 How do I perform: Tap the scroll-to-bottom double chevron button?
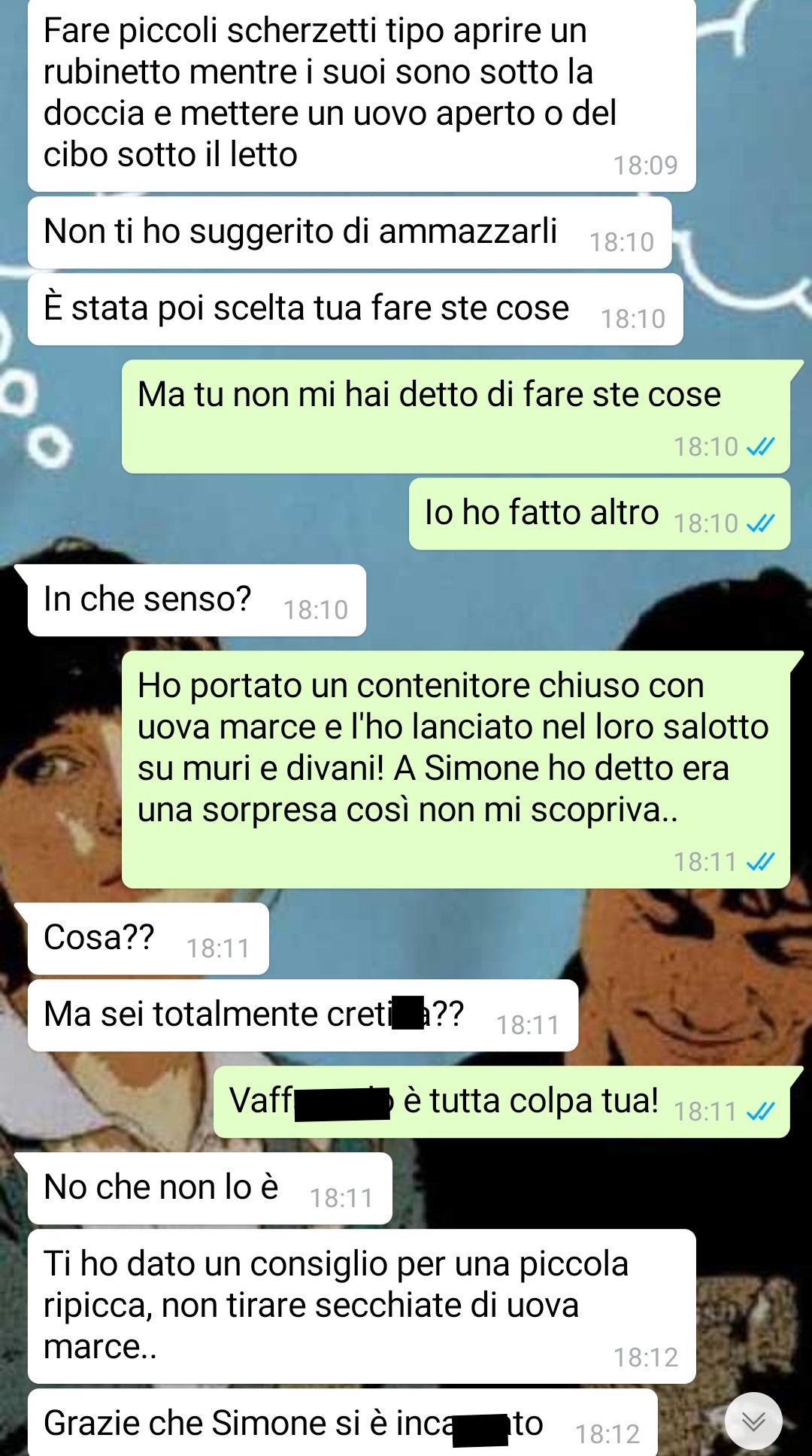click(753, 1421)
